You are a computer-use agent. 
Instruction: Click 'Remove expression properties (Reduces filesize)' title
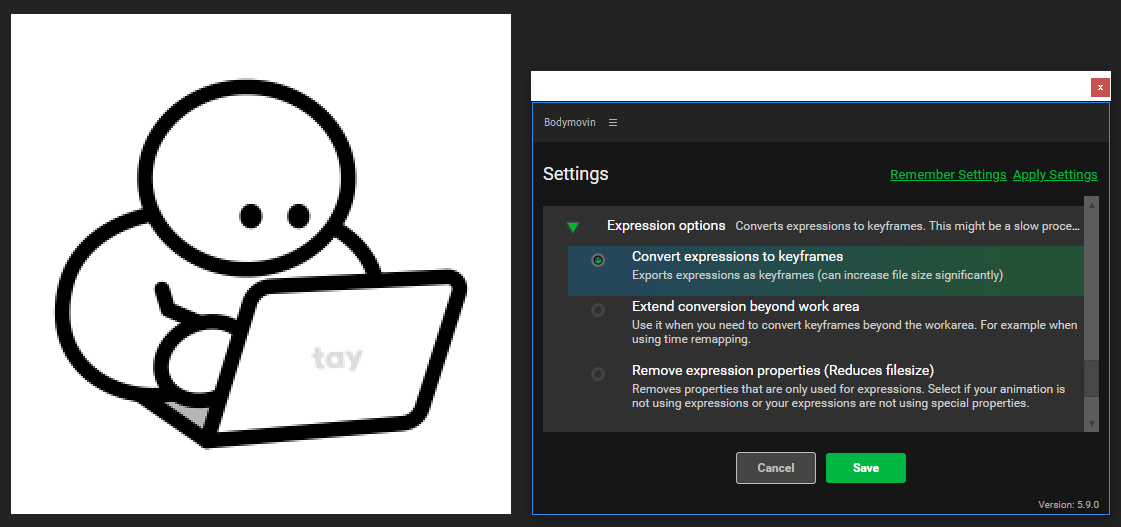pos(783,370)
